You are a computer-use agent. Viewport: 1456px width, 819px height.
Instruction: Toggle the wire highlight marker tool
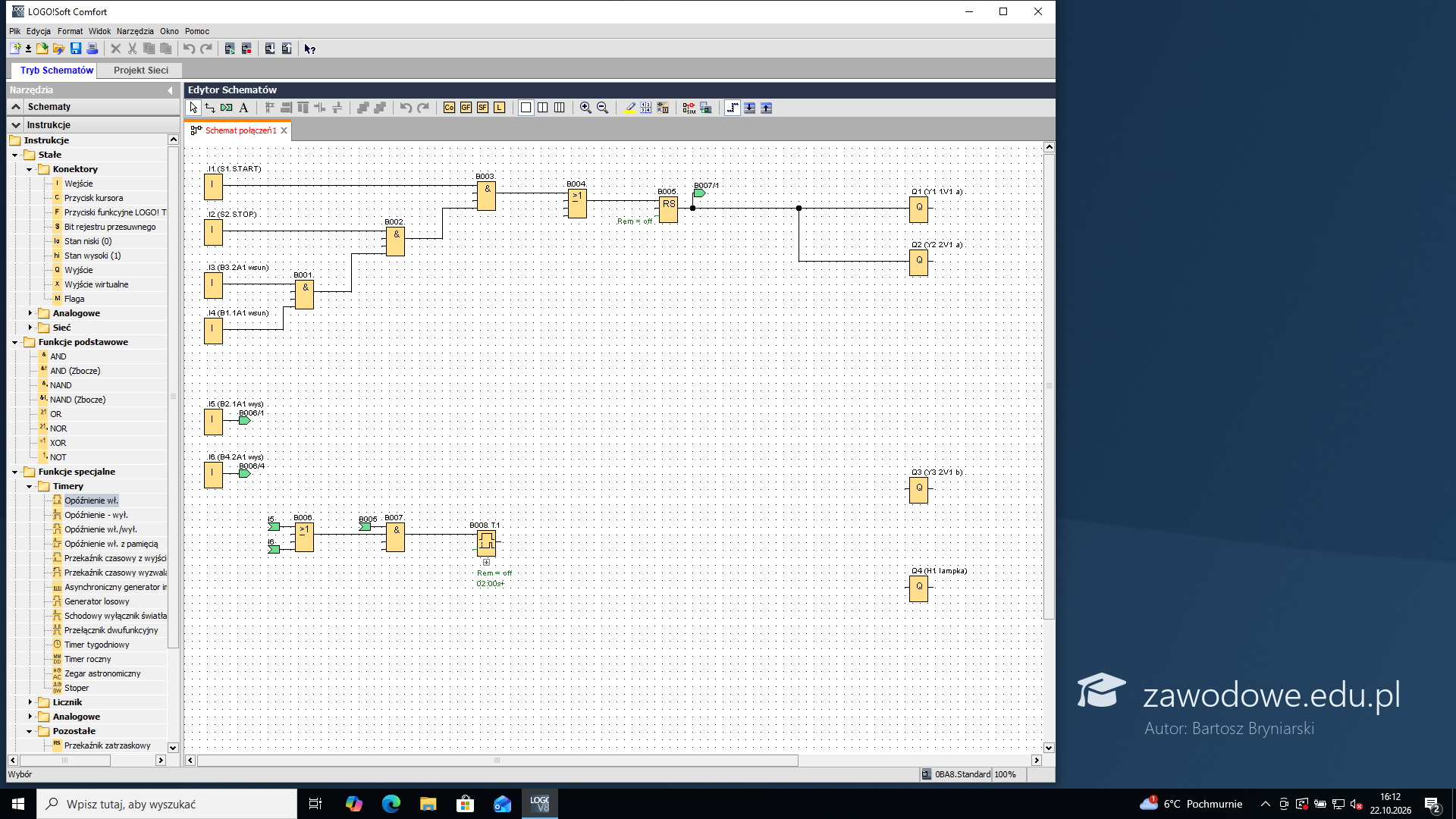[629, 108]
